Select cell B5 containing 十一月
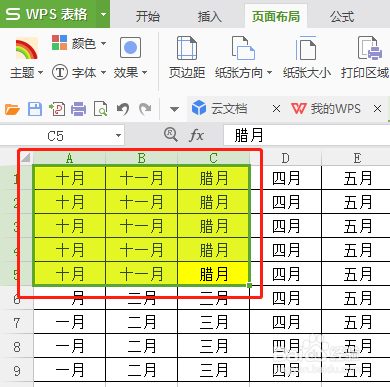 141,274
